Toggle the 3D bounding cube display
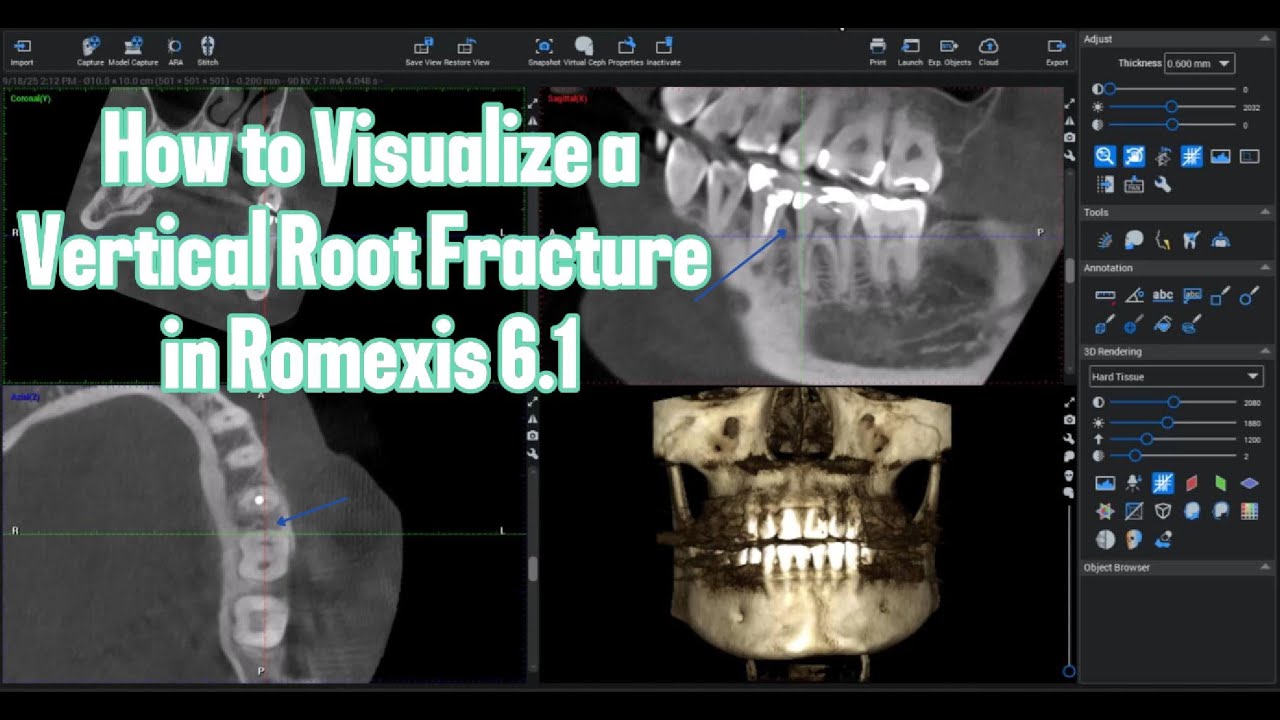Image resolution: width=1280 pixels, height=720 pixels. pos(1162,511)
